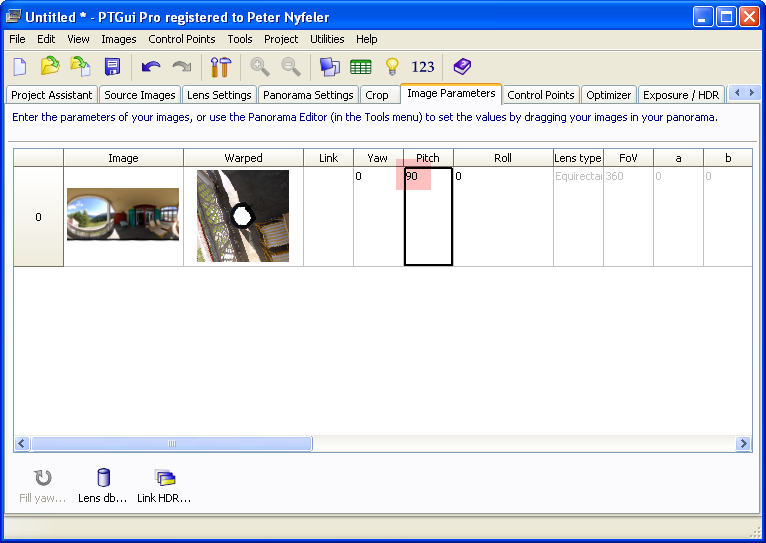Click the Lens database button
This screenshot has height=543, width=766.
[x=104, y=485]
